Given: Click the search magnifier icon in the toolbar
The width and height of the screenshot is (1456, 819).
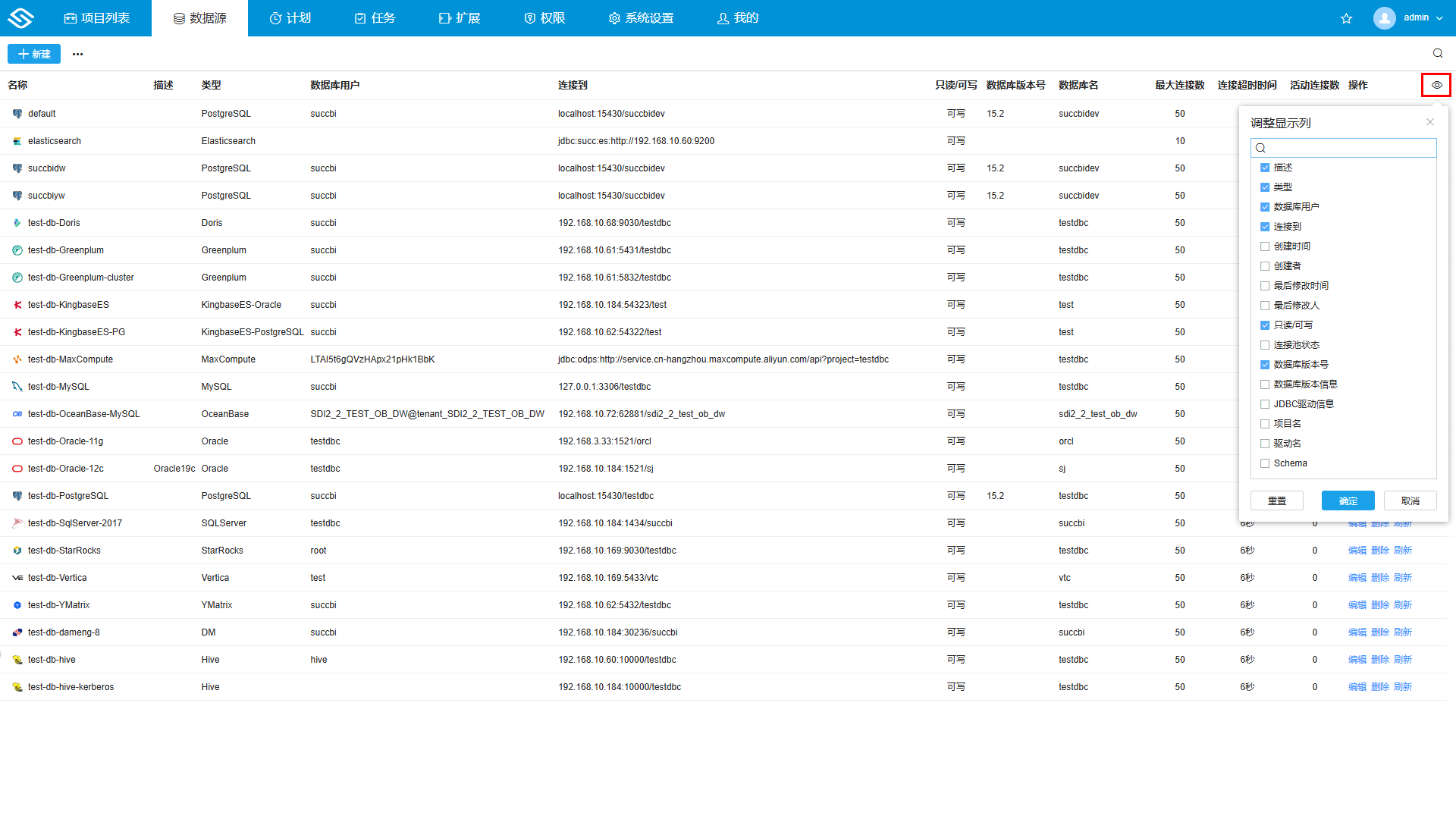Looking at the screenshot, I should [x=1437, y=53].
